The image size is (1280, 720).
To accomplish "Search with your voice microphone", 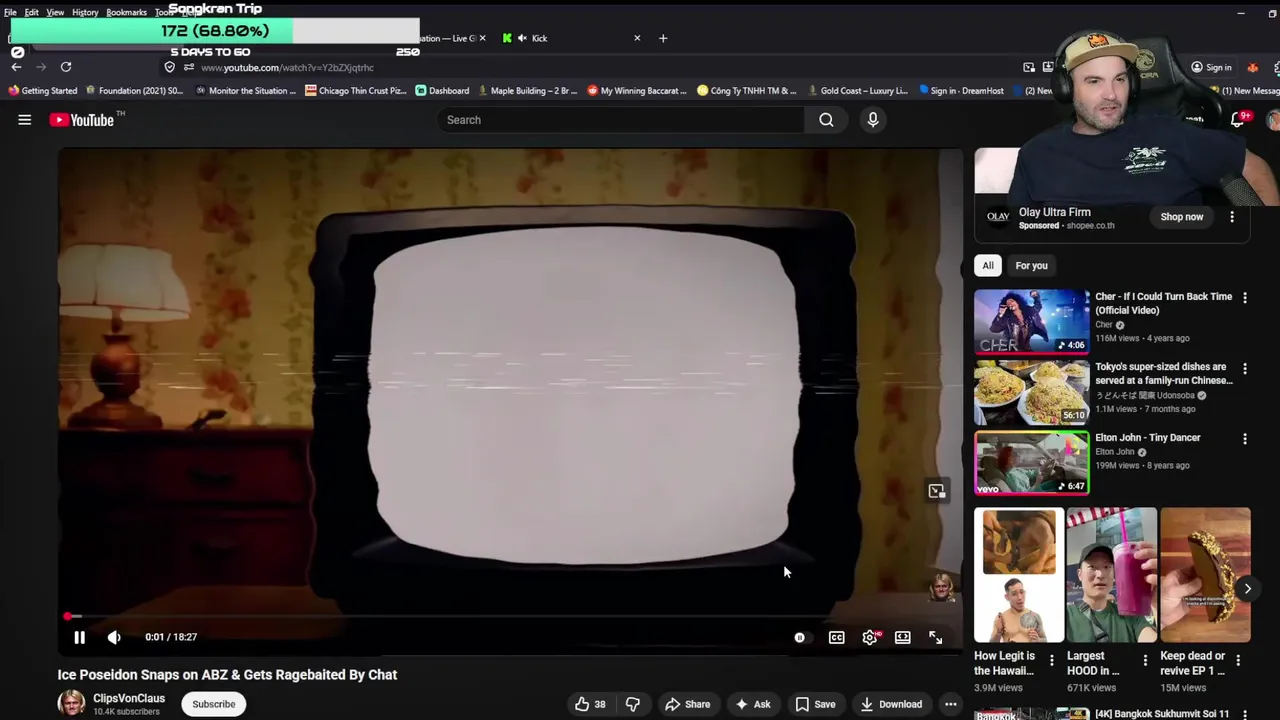I will (873, 120).
